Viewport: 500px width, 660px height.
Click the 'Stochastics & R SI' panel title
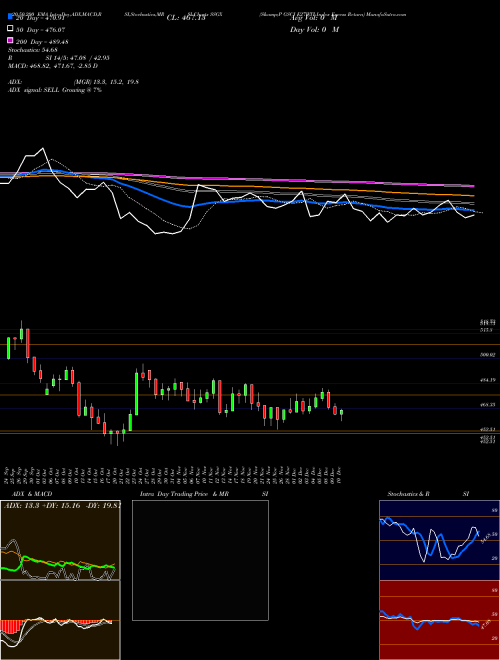point(428,494)
